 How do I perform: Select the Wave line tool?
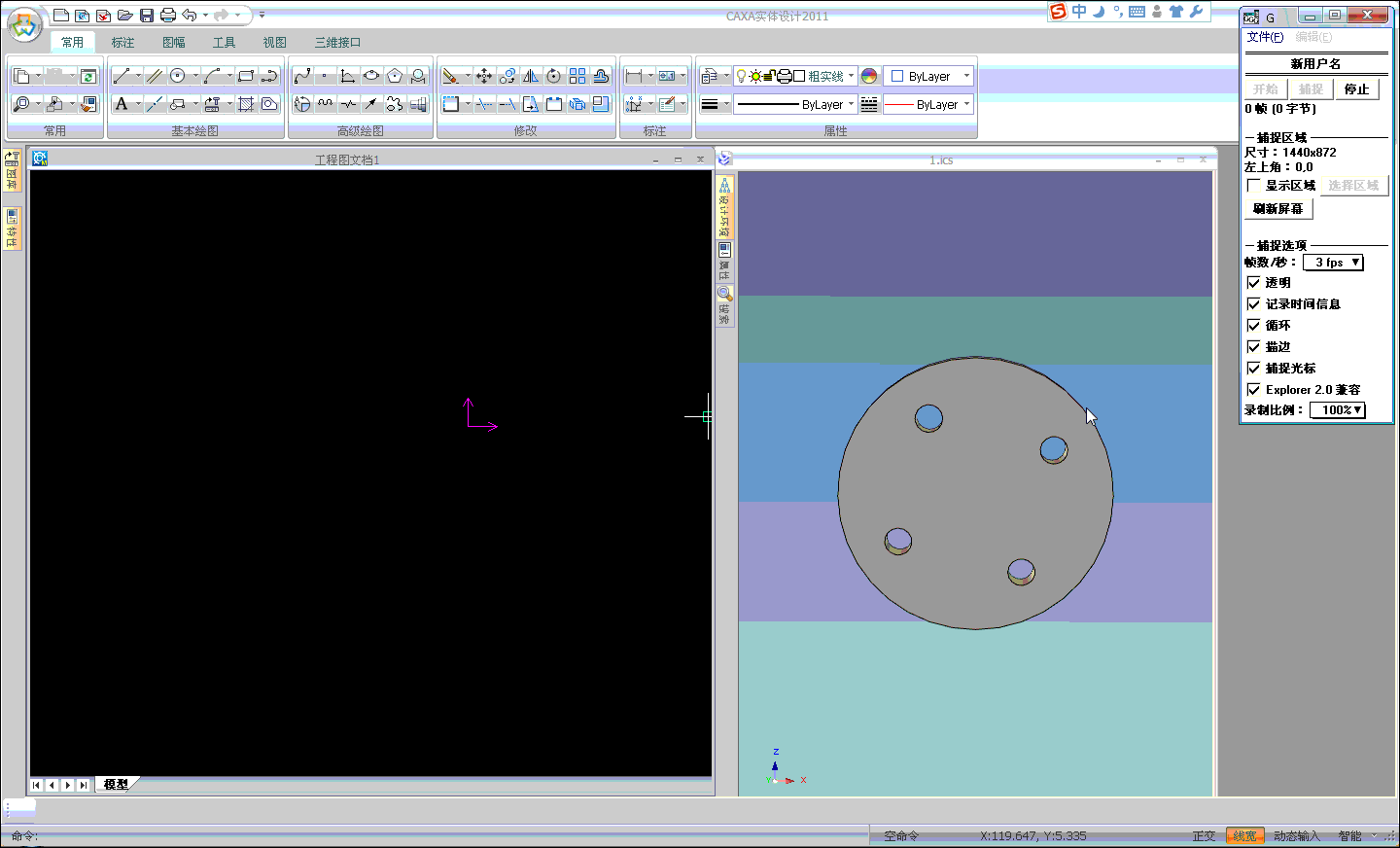pyautogui.click(x=326, y=104)
